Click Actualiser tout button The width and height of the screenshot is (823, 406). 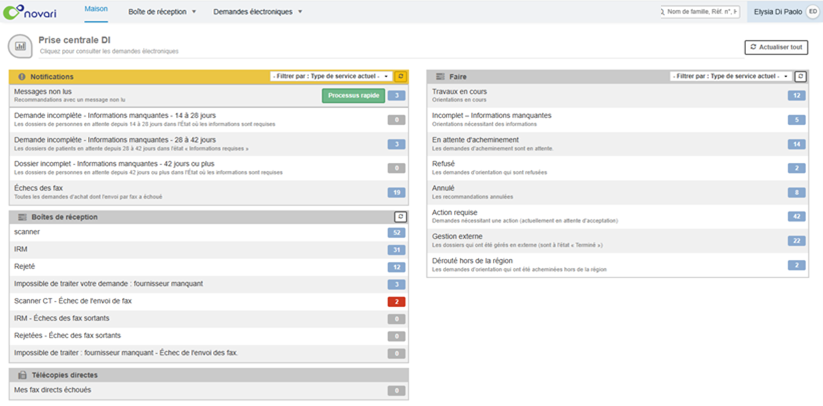776,47
